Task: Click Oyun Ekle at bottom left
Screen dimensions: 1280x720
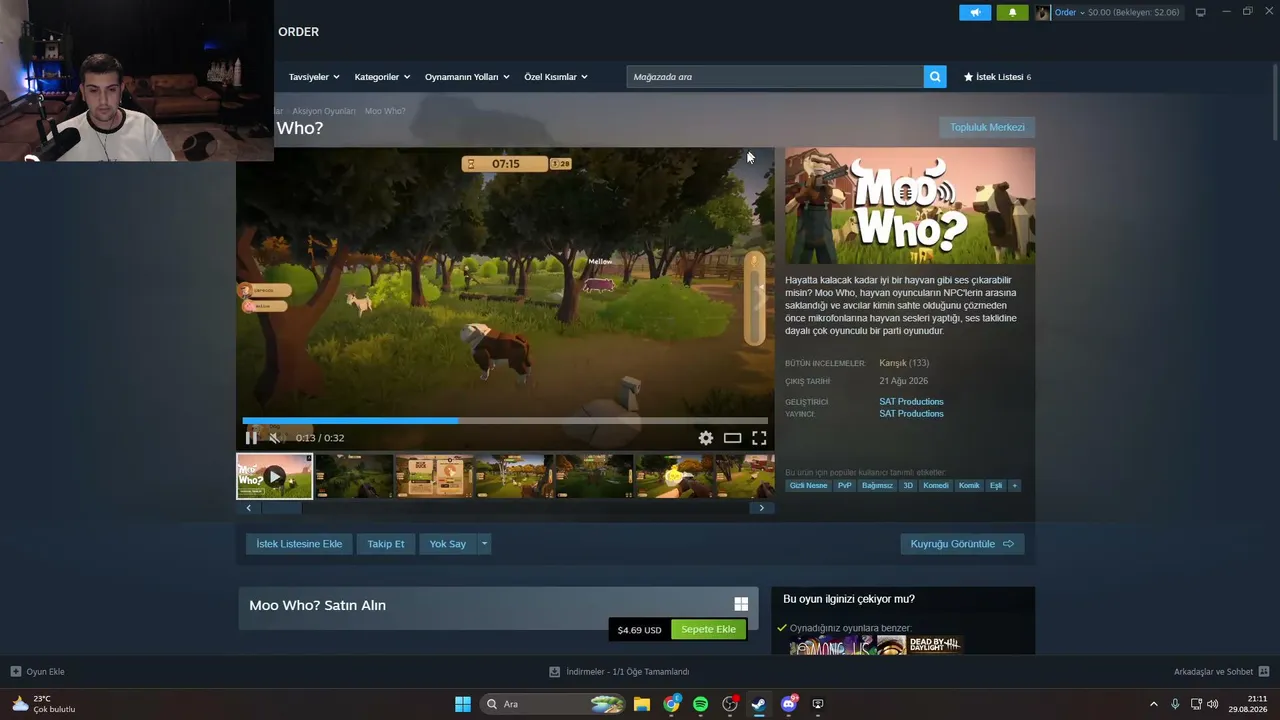Action: tap(38, 672)
